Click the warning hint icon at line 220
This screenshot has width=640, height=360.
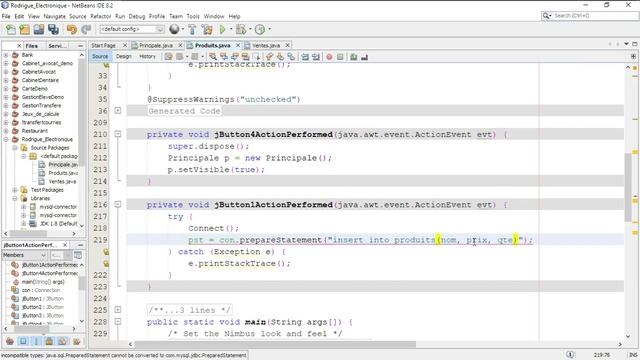[106, 252]
